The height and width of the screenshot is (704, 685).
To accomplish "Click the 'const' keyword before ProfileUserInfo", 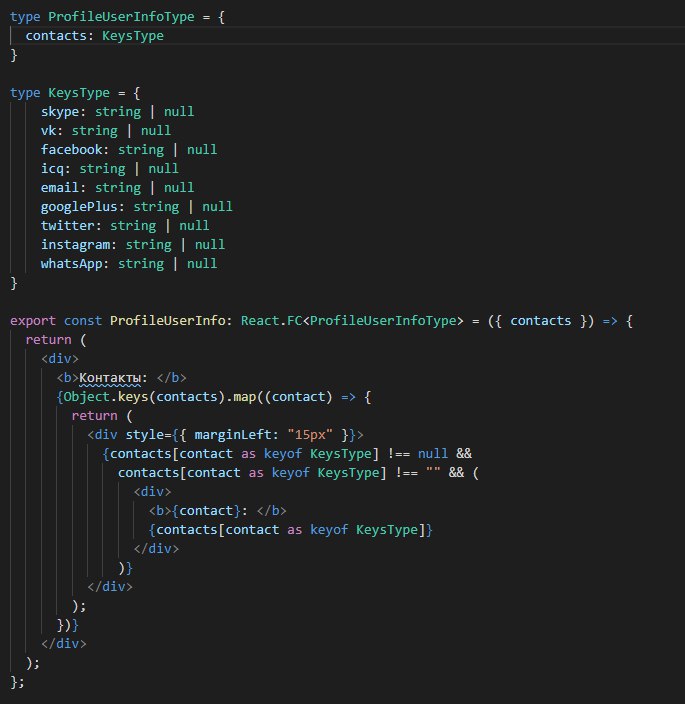I will click(83, 321).
